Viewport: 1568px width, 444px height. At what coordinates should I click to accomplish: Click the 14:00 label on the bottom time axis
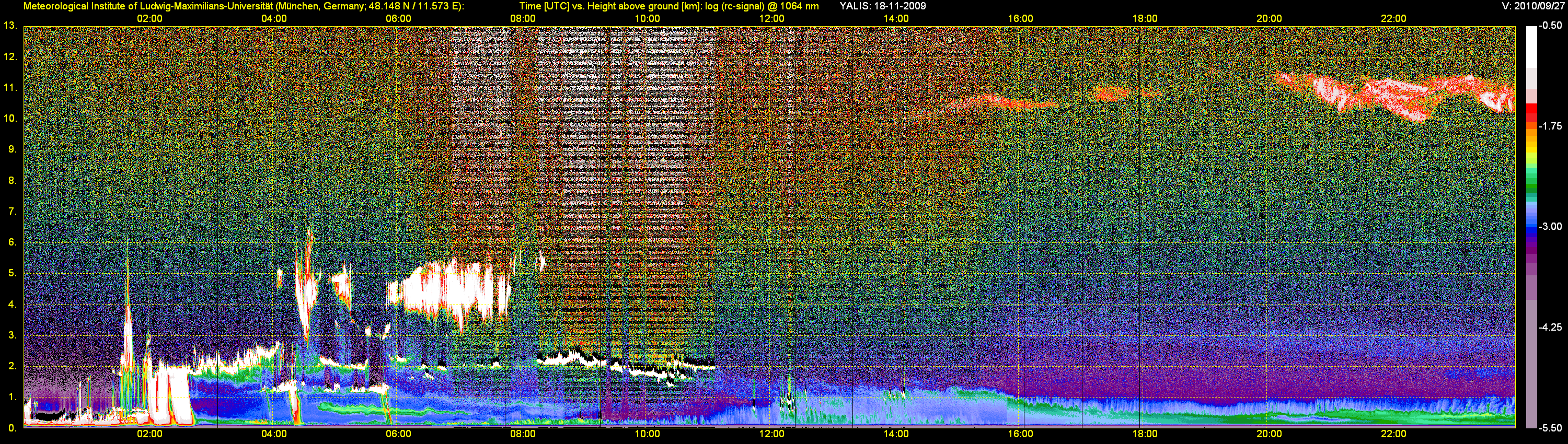pos(896,434)
